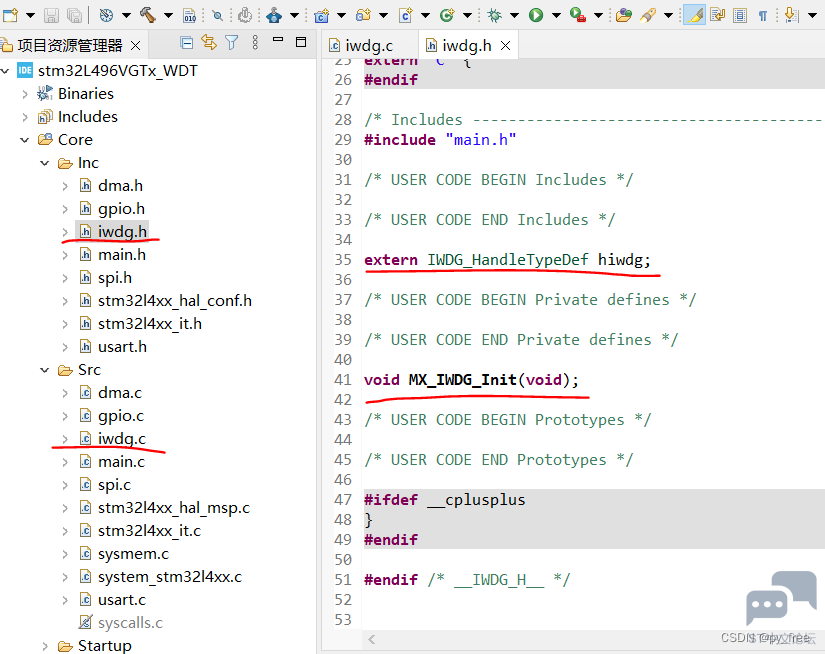Open dropdown beside torch search icon
825x654 pixels.
668,16
